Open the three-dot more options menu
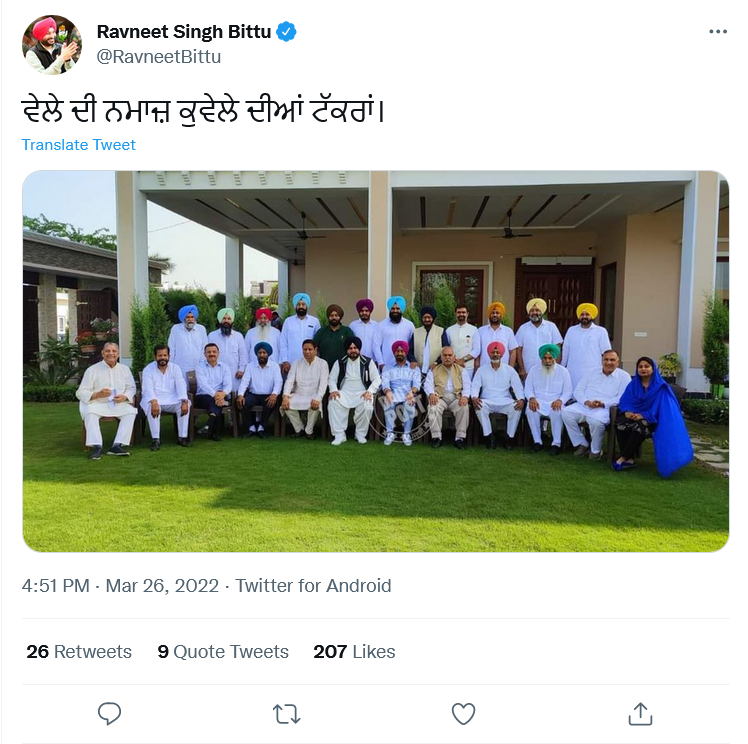The width and height of the screenshot is (748, 744). (718, 31)
